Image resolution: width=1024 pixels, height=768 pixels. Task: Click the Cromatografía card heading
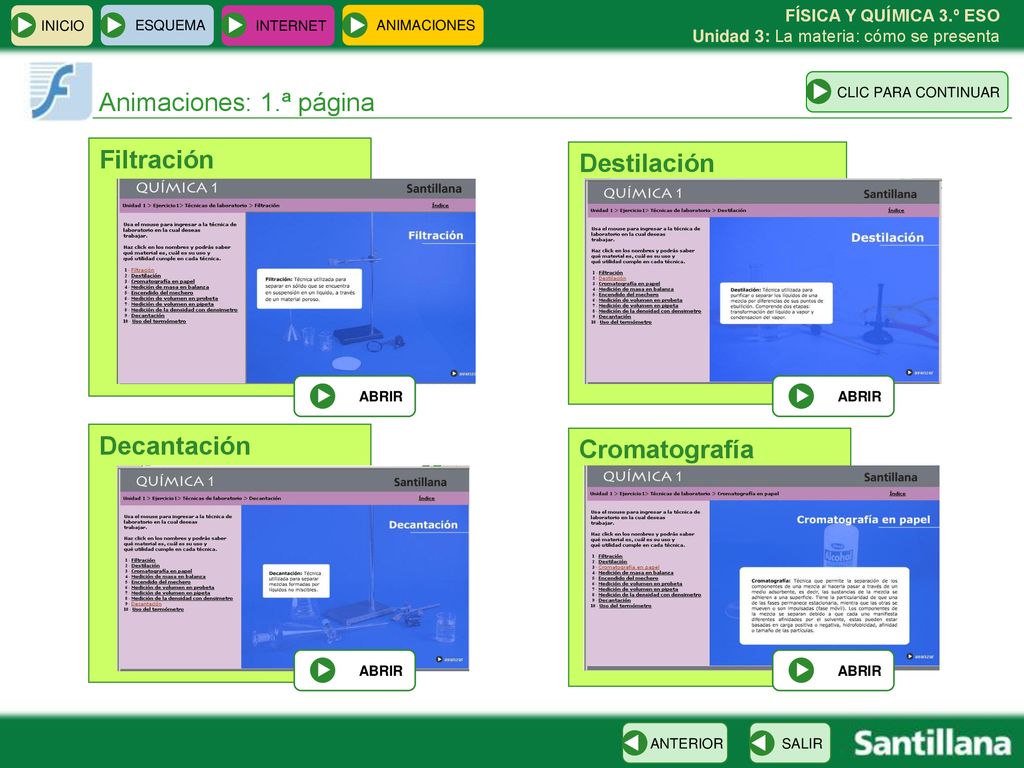(666, 449)
